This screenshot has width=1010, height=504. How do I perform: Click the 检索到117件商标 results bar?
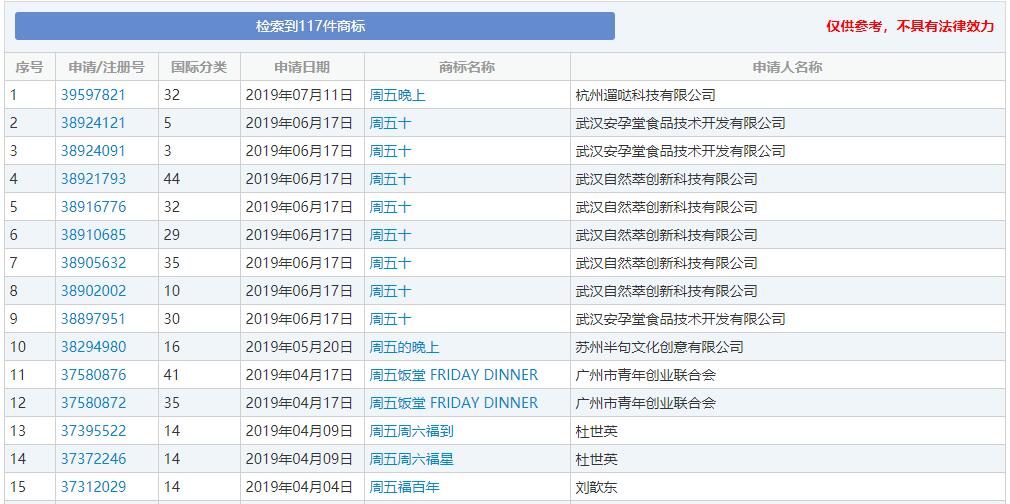pos(314,26)
